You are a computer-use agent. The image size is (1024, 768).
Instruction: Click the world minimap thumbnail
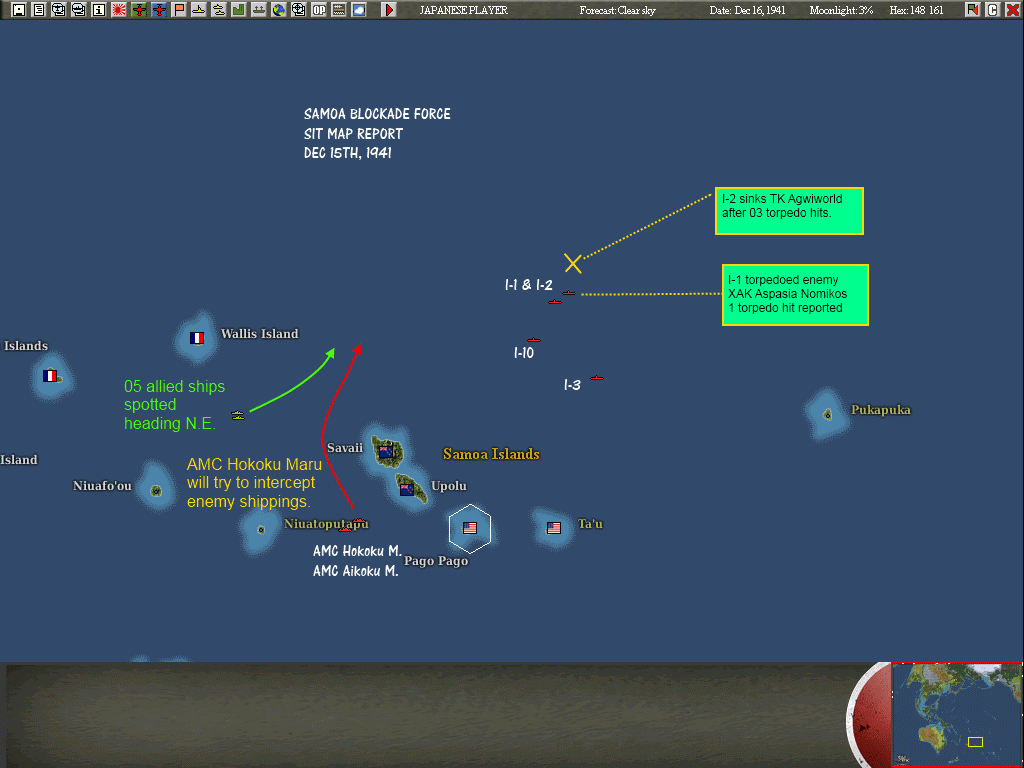(957, 714)
